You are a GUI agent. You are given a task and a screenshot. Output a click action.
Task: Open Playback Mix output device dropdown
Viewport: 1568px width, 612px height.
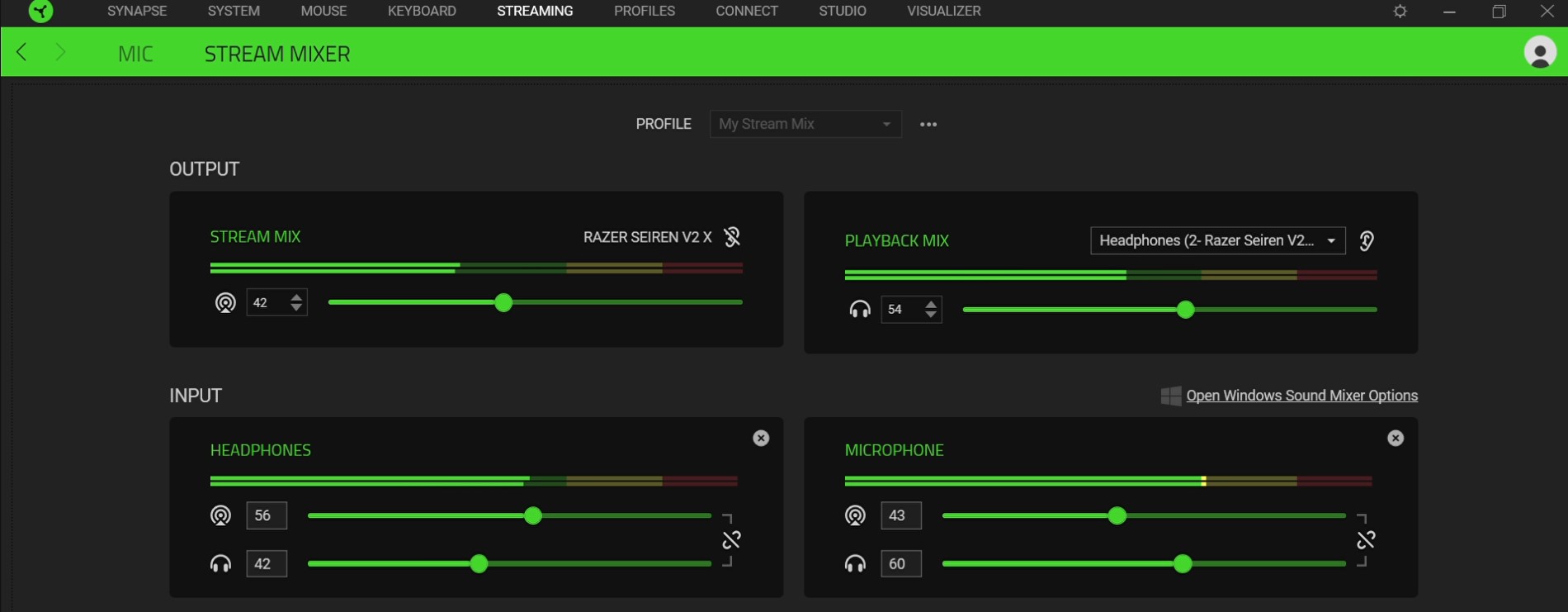tap(1218, 240)
